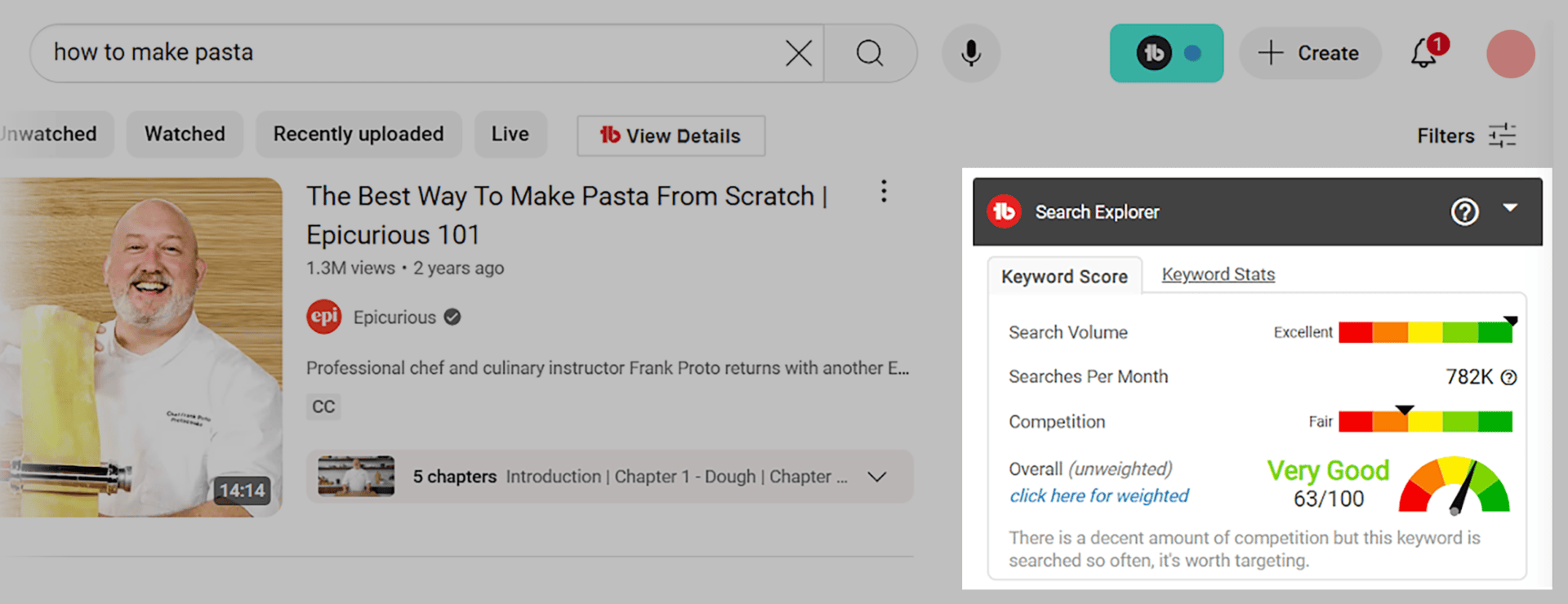Click the magnifying glass search button
1568x604 pixels.
coord(870,53)
